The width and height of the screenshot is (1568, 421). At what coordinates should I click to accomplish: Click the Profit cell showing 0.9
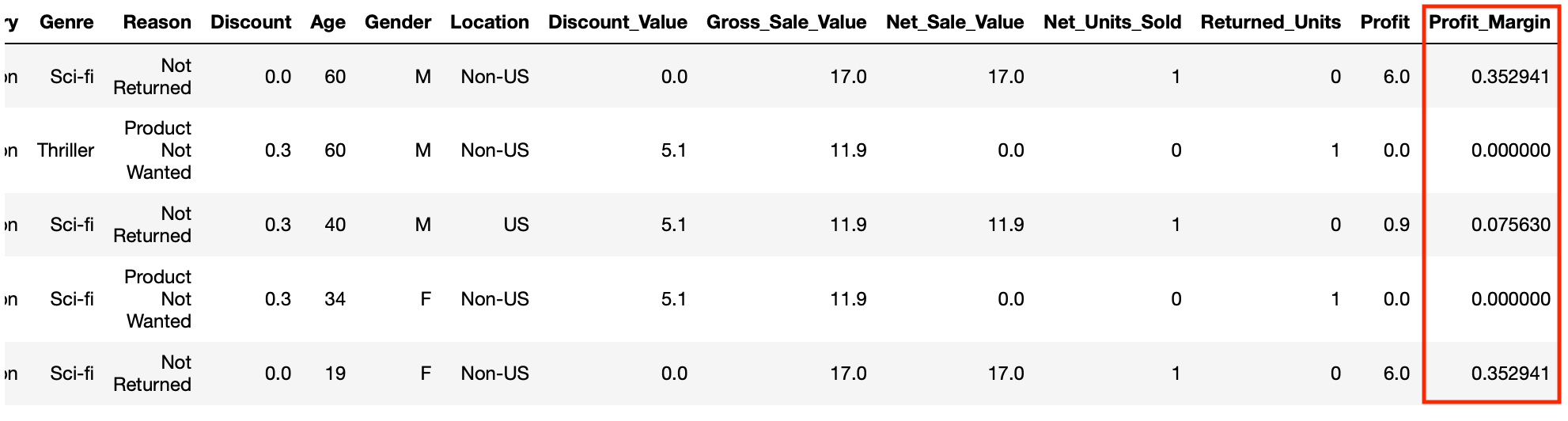pos(1396,225)
